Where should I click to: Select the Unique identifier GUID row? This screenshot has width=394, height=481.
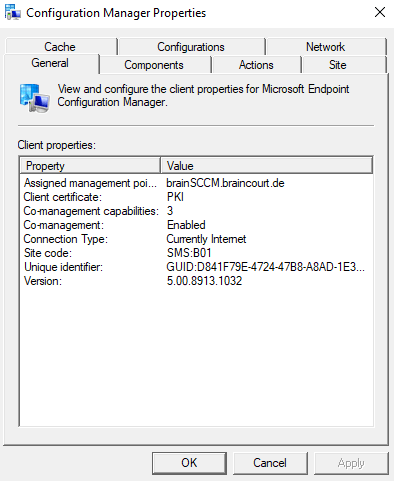click(x=196, y=267)
